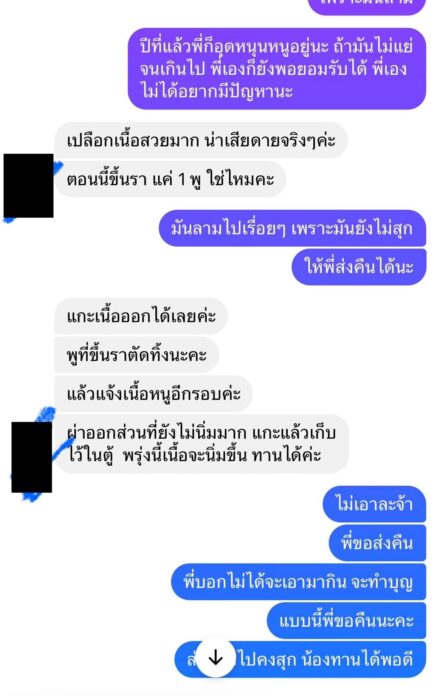Tap the bottom bubble ending 'น้องทานได้พอดี'

tap(300, 660)
